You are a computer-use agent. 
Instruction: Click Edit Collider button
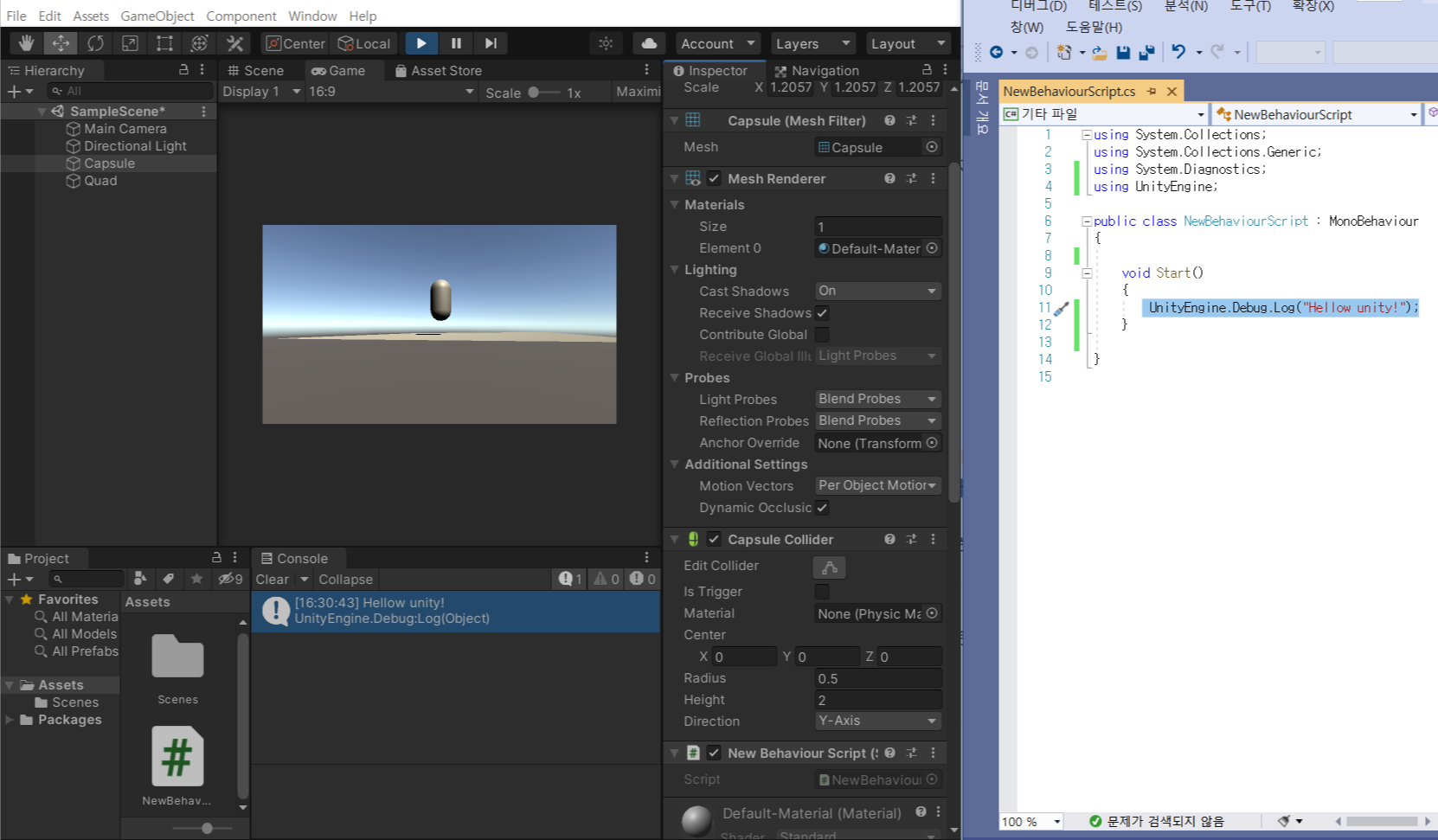(829, 567)
